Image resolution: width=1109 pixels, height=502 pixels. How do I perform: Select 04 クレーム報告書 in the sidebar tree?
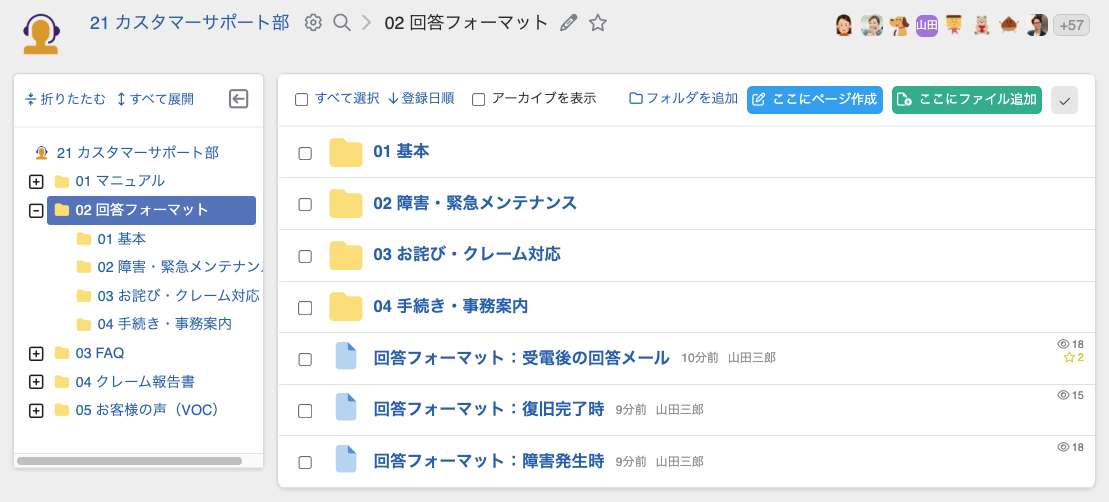134,381
